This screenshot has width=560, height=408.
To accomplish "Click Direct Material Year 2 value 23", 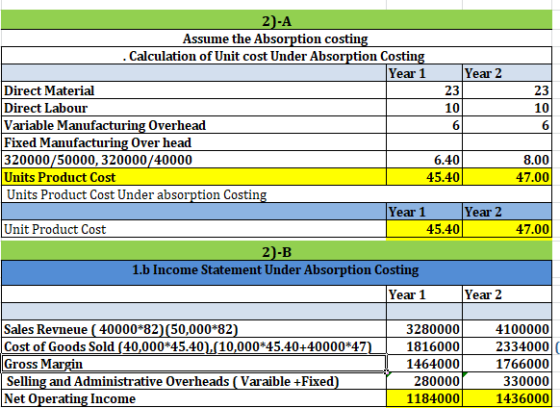I will click(x=507, y=90).
